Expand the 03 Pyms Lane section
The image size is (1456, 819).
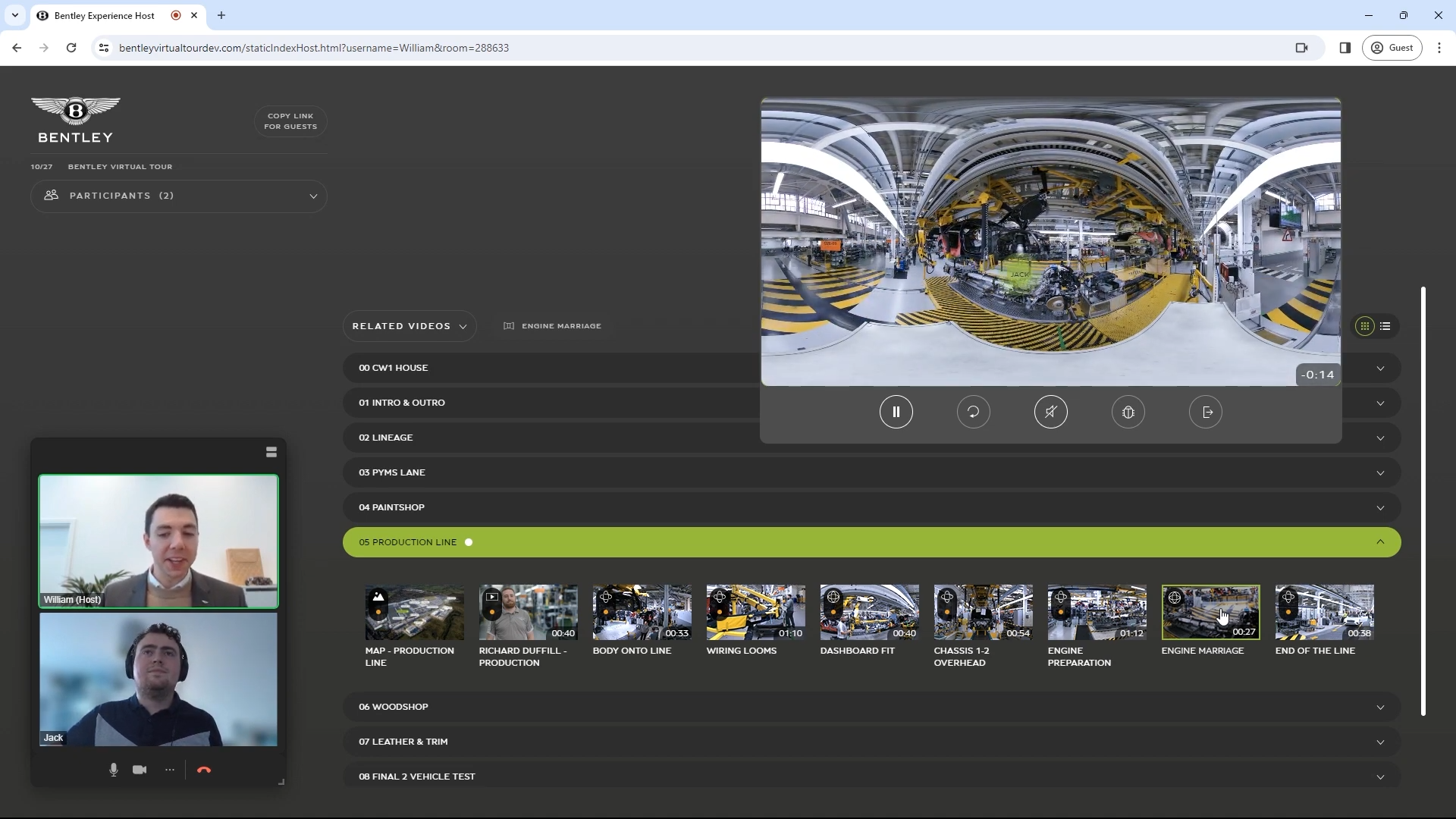(x=871, y=472)
